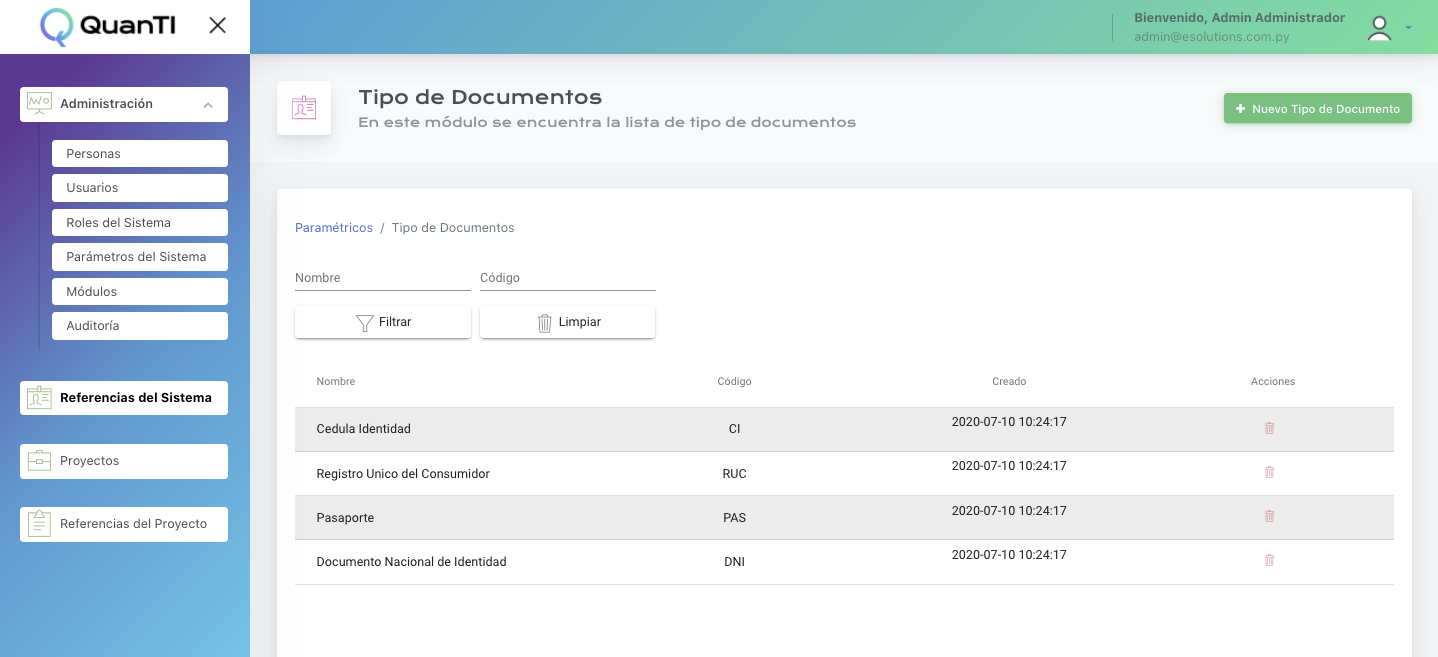Delete the Pasaporte document type

[x=1269, y=516]
